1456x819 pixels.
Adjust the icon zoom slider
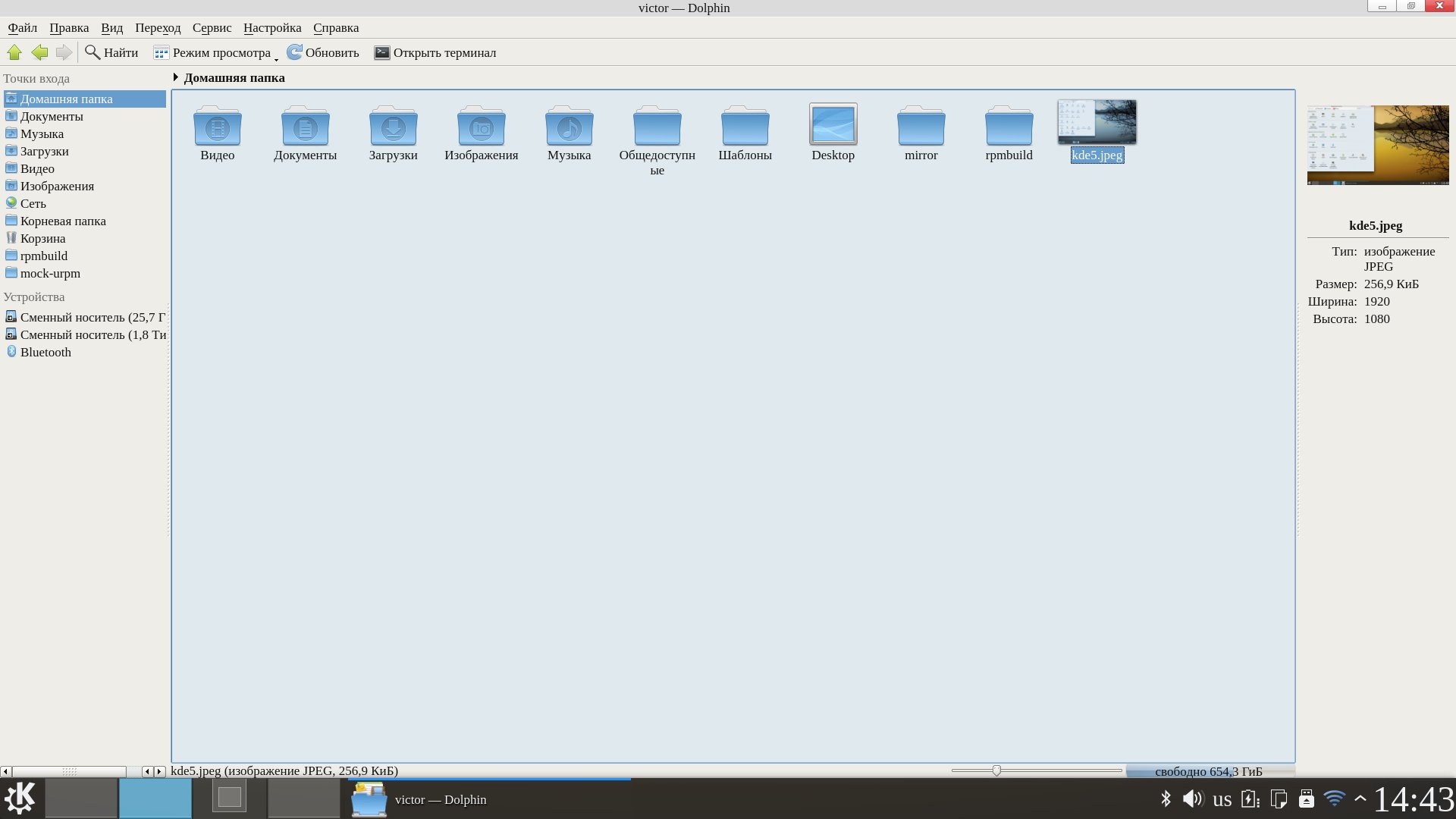point(996,770)
